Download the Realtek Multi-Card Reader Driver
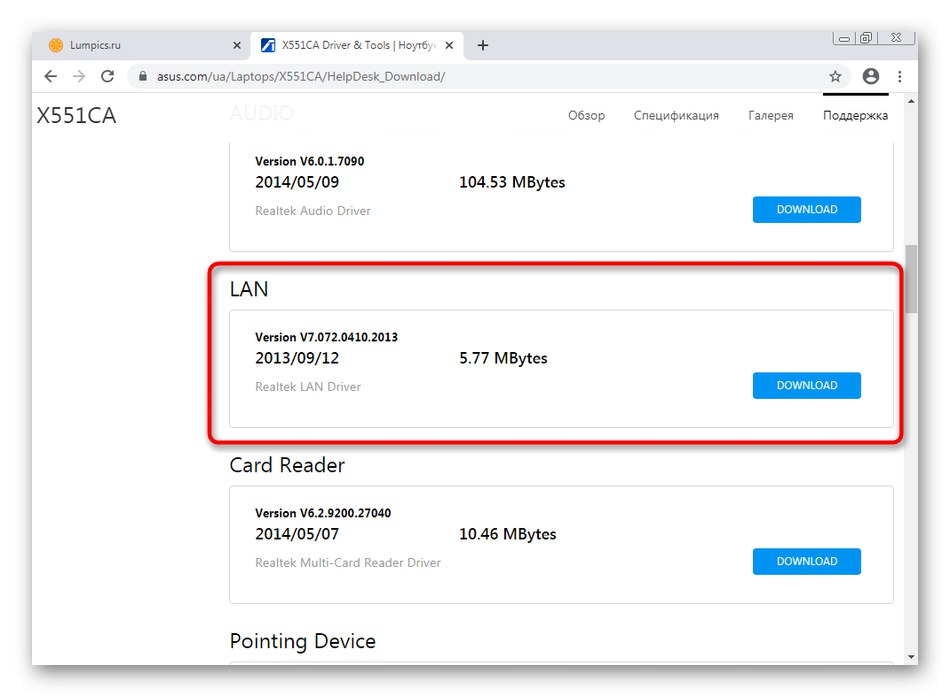Viewport: 950px width, 697px height. tap(806, 562)
